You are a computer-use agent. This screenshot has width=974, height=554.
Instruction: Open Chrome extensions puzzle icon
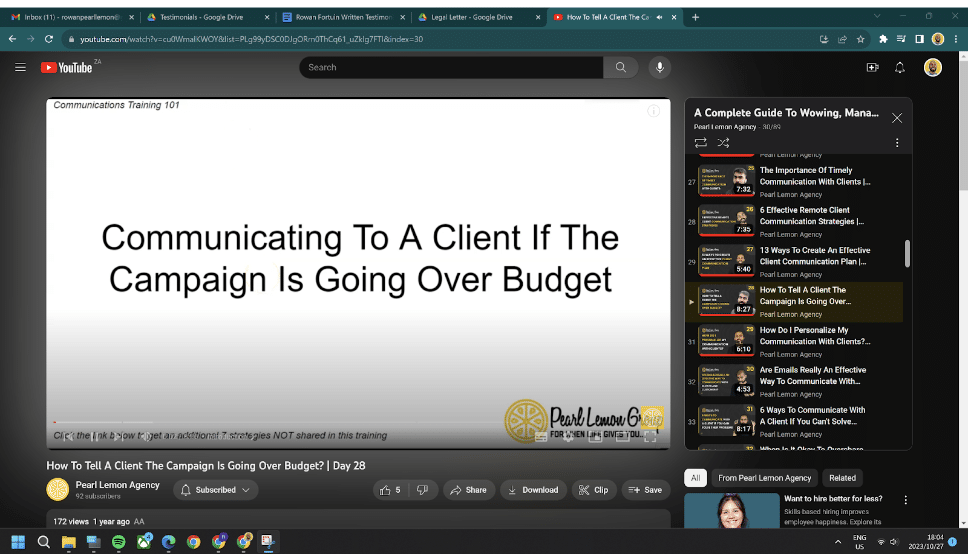883,39
